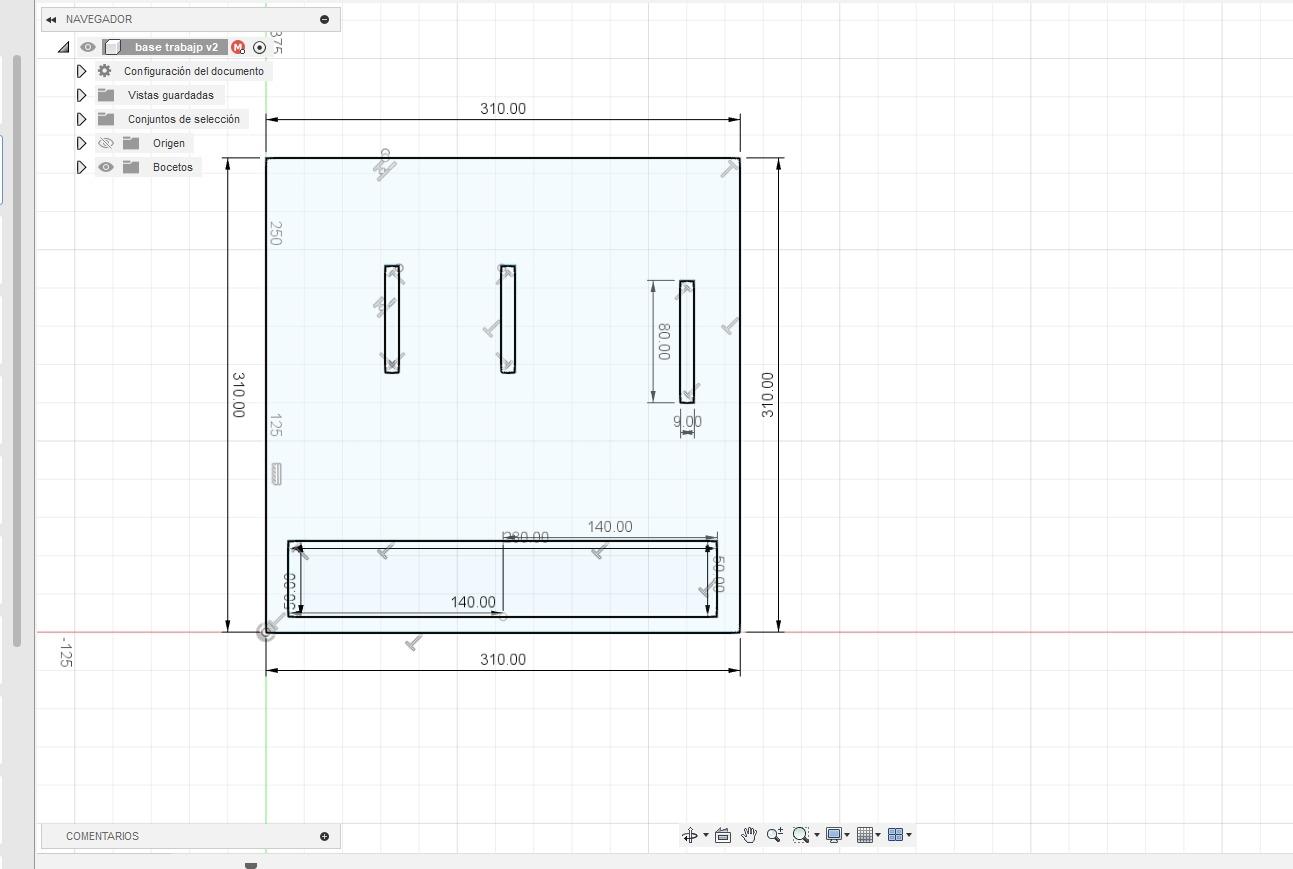Expand the Origen folder
The height and width of the screenshot is (869, 1293).
tap(82, 143)
